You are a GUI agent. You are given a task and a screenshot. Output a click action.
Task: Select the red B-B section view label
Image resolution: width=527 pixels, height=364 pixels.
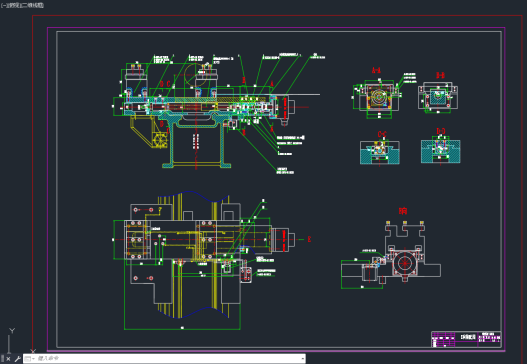pos(440,75)
